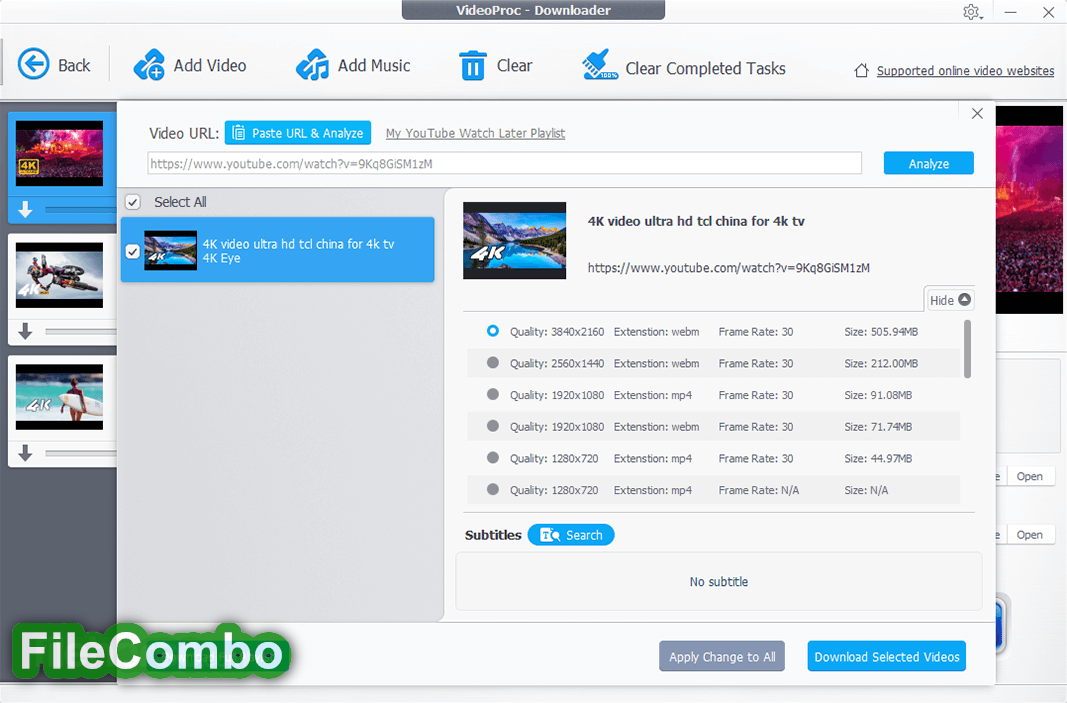Select the motocross 4K video thumbnail
The height and width of the screenshot is (703, 1067).
click(60, 276)
